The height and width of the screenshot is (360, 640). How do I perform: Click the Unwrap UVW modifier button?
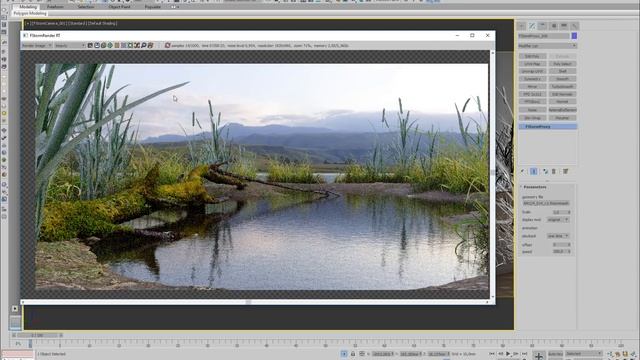[x=532, y=71]
